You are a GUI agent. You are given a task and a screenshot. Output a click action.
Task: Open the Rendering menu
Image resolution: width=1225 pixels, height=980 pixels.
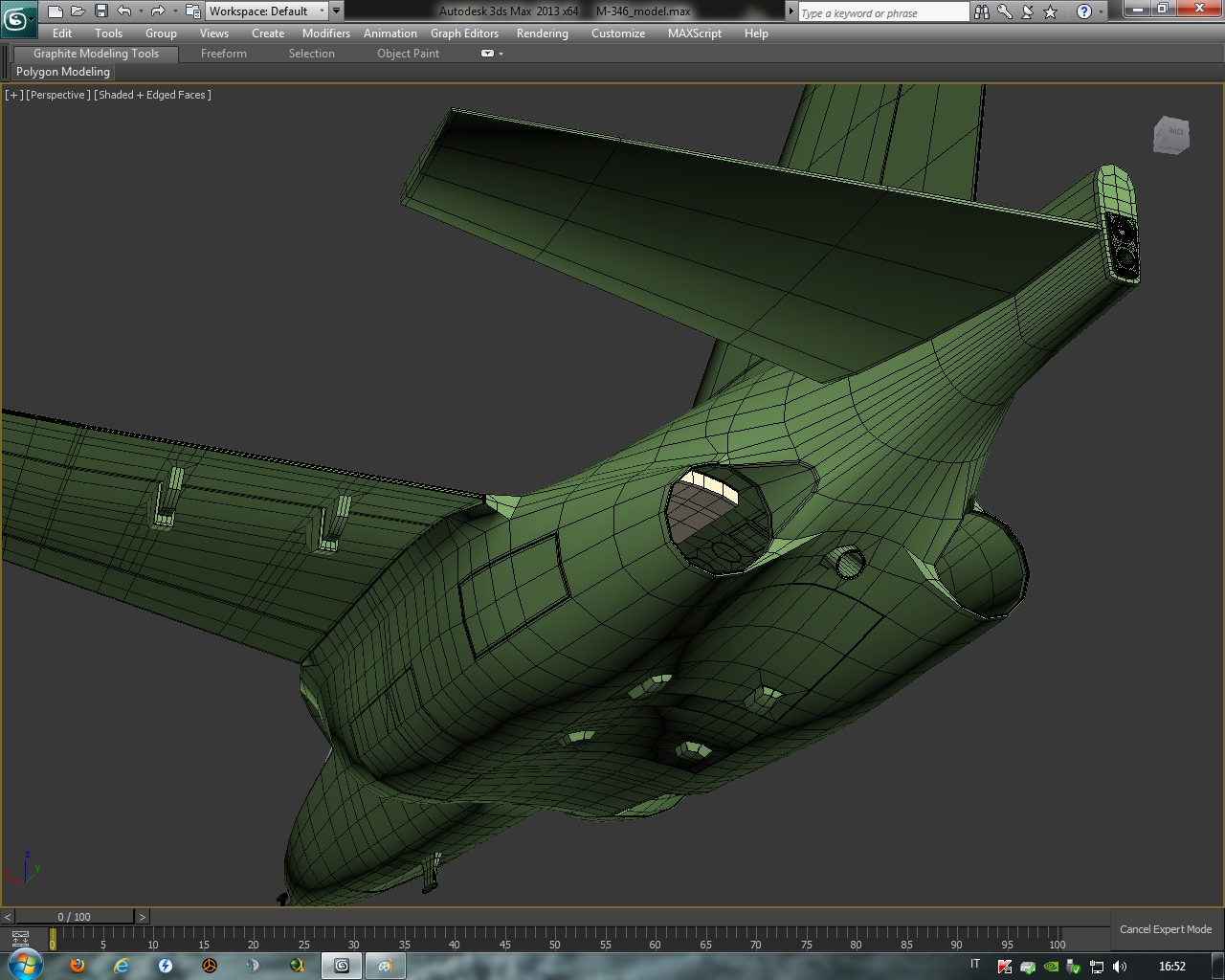(542, 33)
